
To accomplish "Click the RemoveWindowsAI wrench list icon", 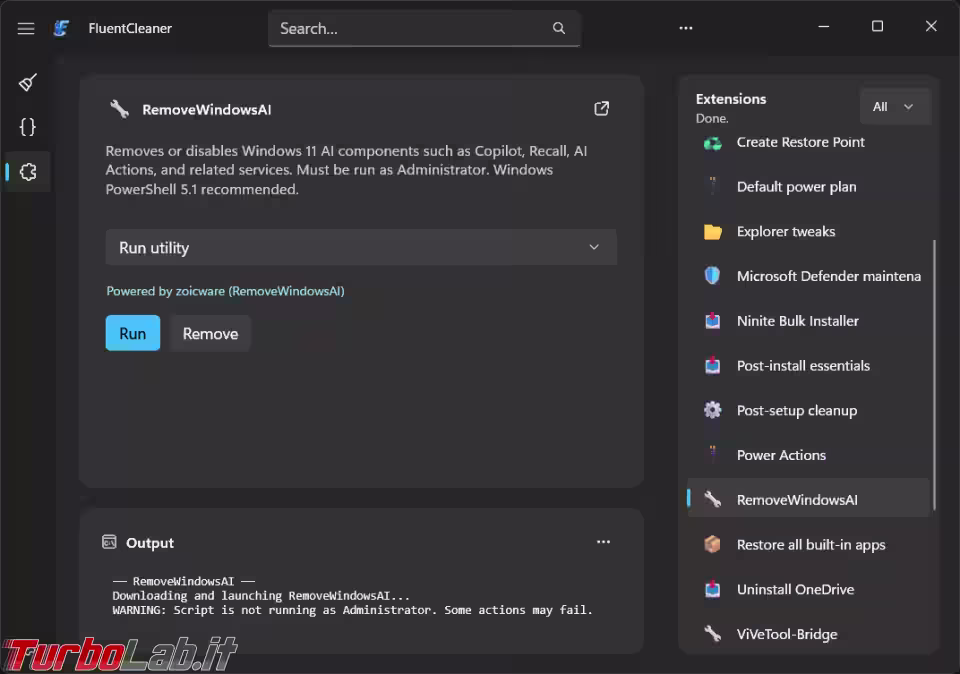I will [713, 500].
